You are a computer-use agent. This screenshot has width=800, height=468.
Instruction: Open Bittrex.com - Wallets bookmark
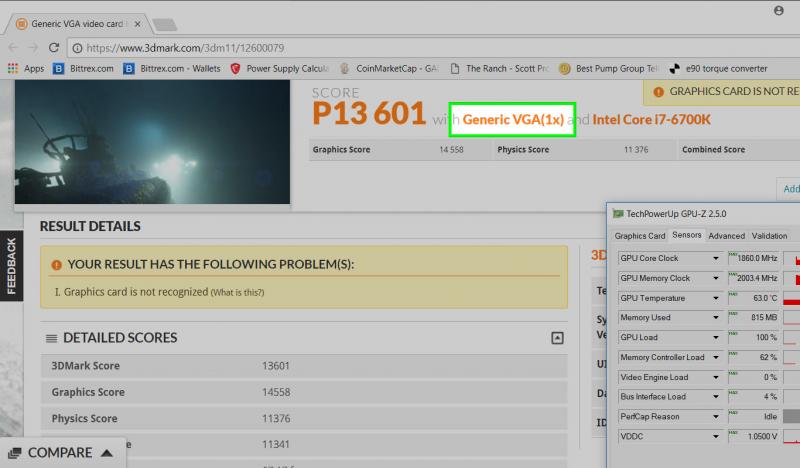(x=172, y=68)
